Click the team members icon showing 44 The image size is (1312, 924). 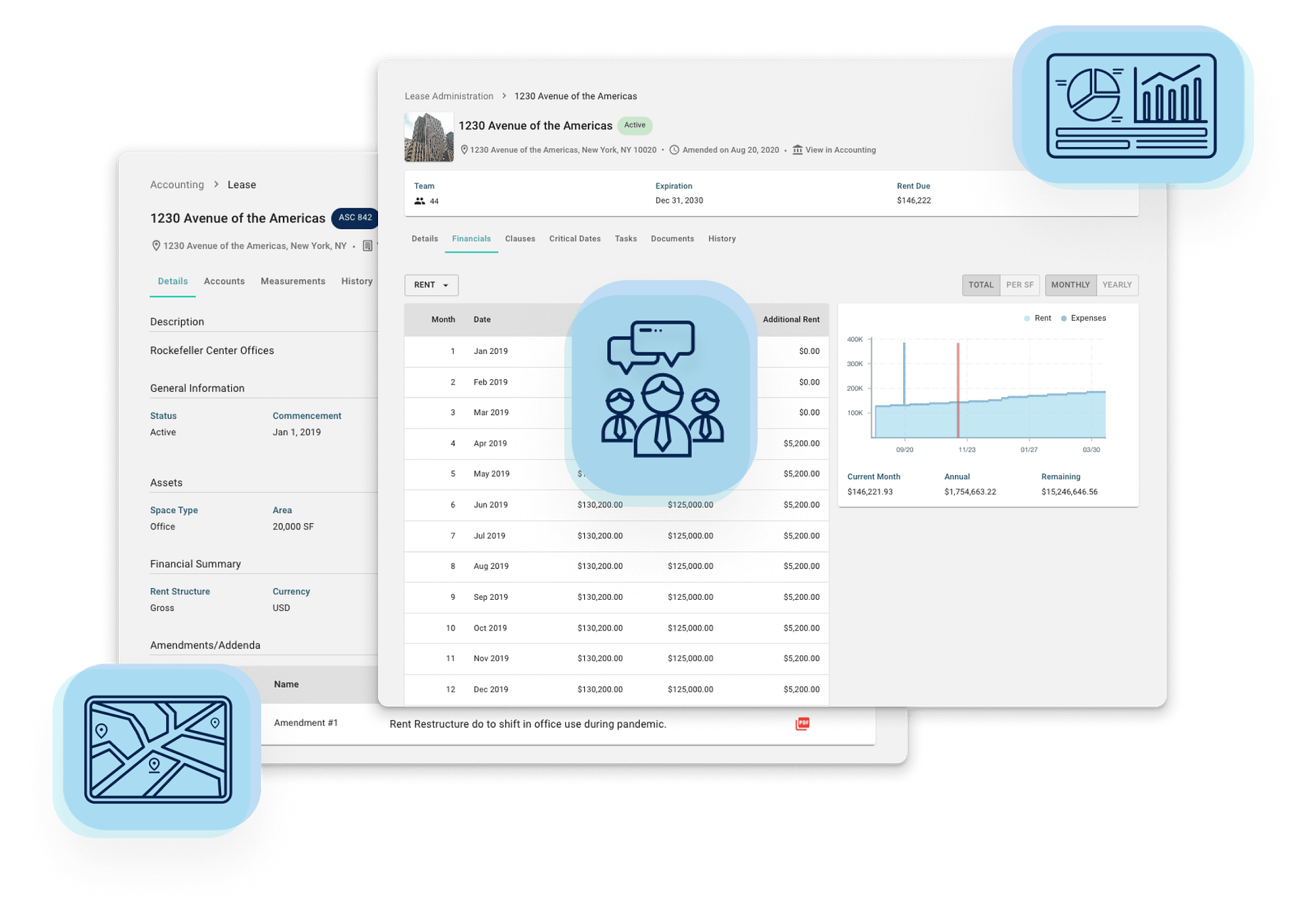[419, 201]
